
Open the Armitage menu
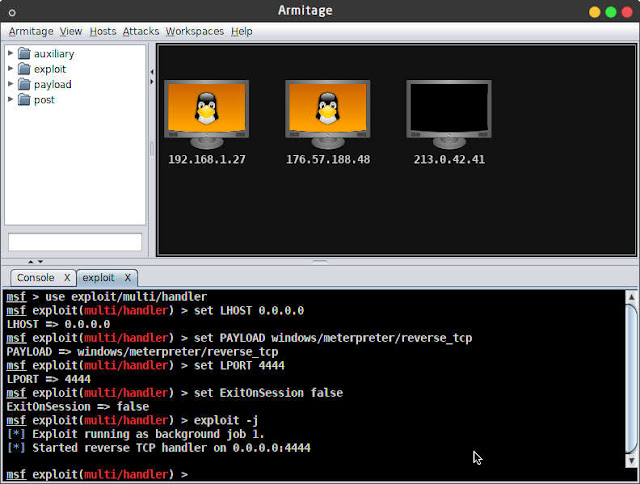(x=31, y=31)
